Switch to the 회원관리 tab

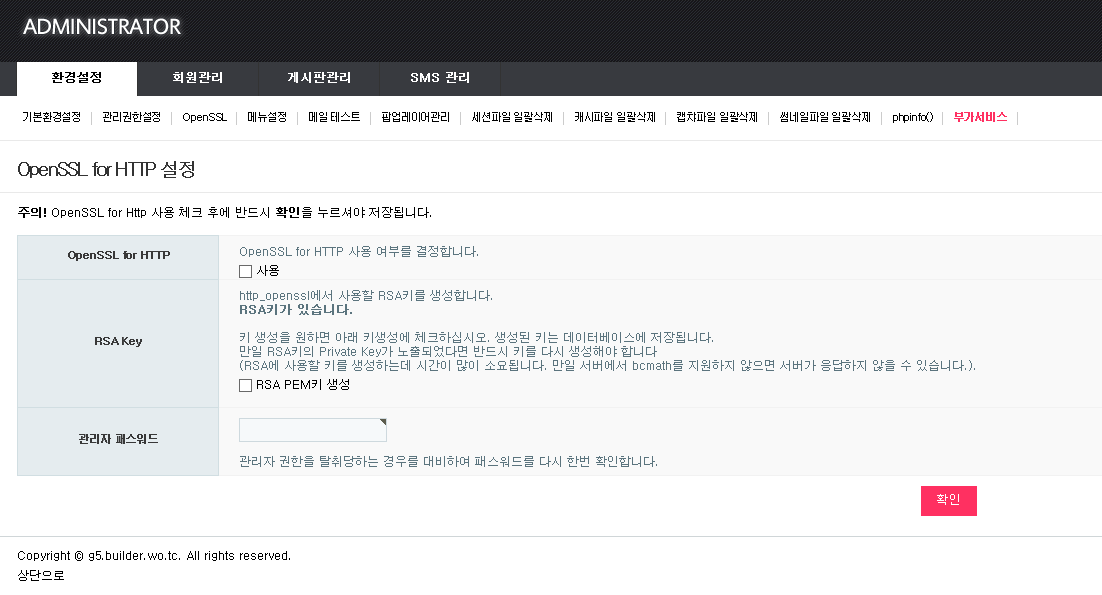(x=198, y=78)
